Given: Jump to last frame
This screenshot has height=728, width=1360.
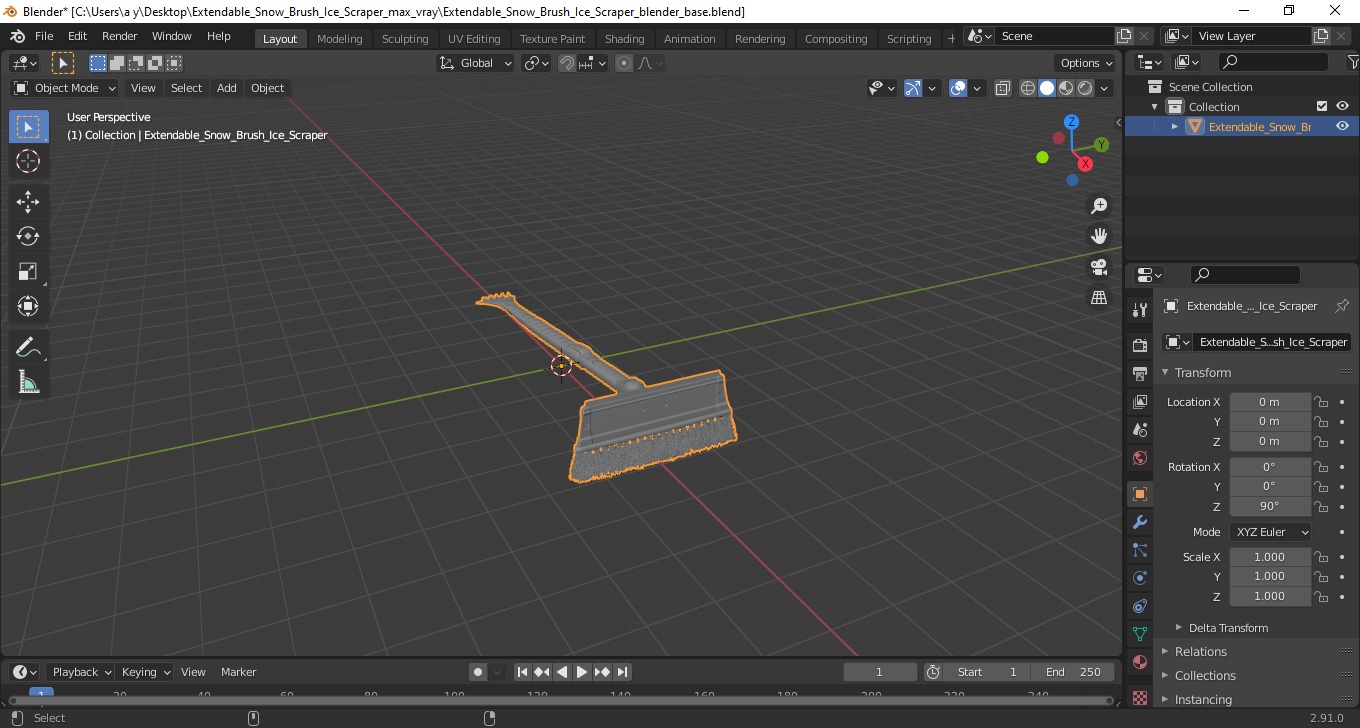Looking at the screenshot, I should coord(622,672).
